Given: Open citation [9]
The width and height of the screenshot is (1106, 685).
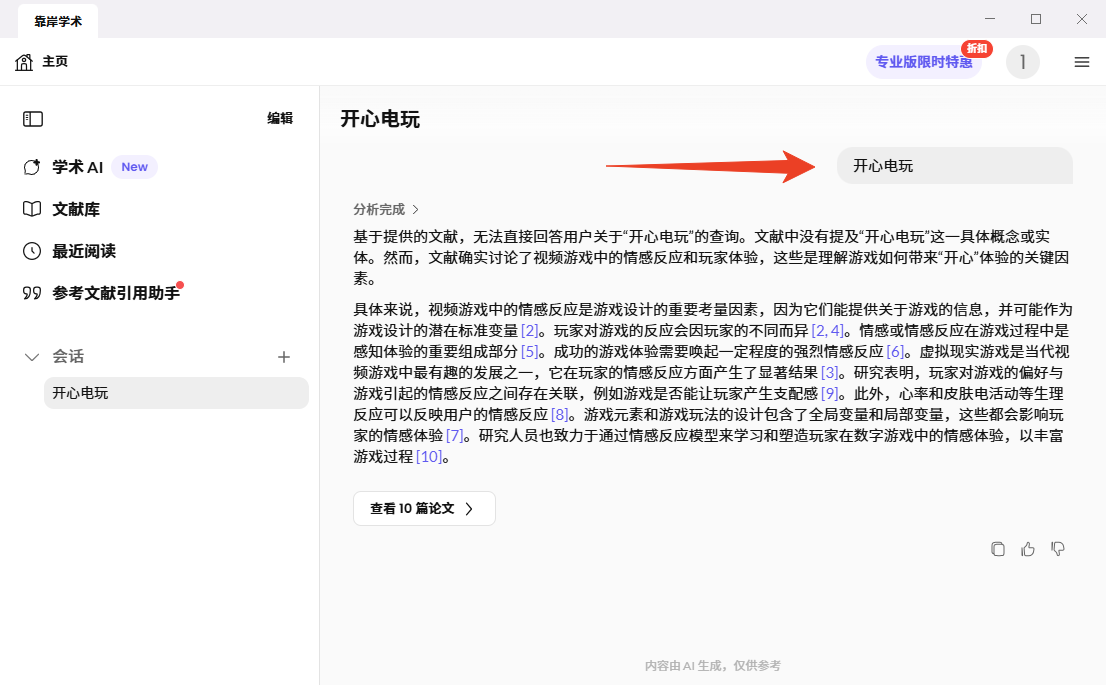Looking at the screenshot, I should [830, 394].
